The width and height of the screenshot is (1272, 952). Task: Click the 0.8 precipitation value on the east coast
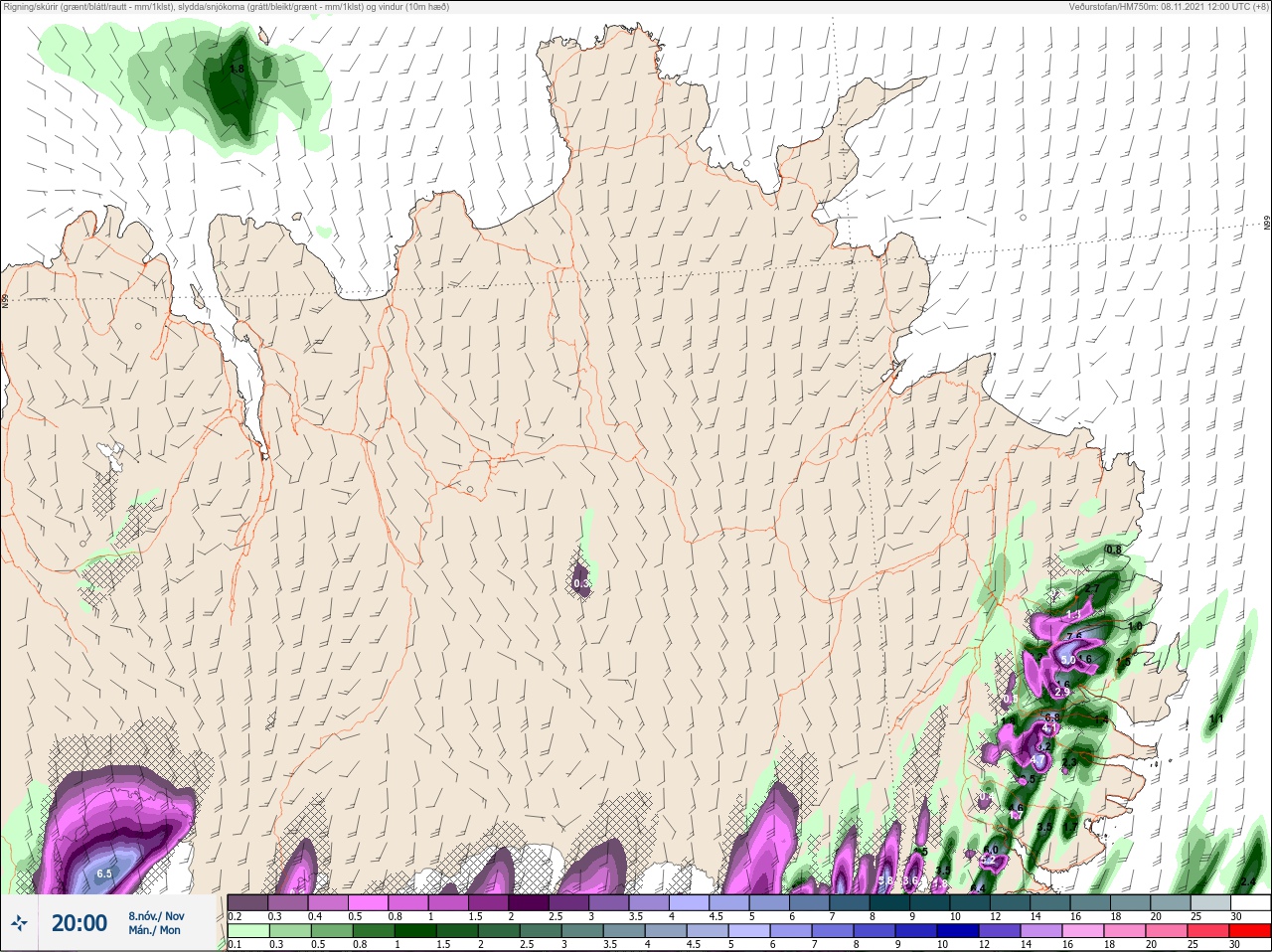pyautogui.click(x=1114, y=550)
